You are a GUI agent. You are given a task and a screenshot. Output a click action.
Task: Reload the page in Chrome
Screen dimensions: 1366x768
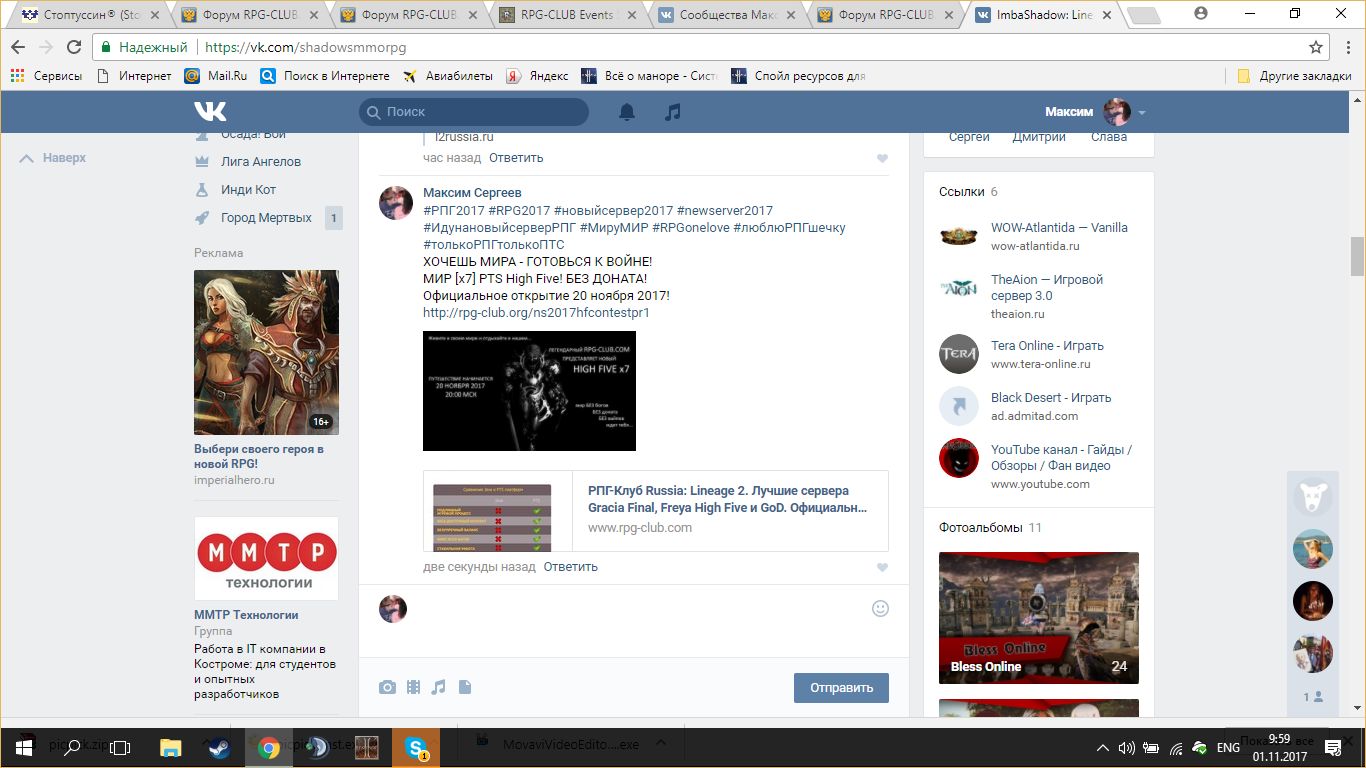point(73,47)
